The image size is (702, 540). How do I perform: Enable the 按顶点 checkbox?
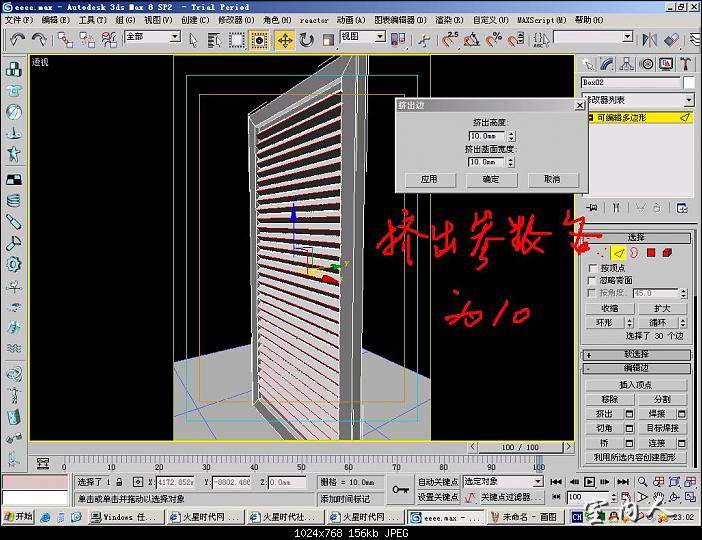click(x=592, y=268)
